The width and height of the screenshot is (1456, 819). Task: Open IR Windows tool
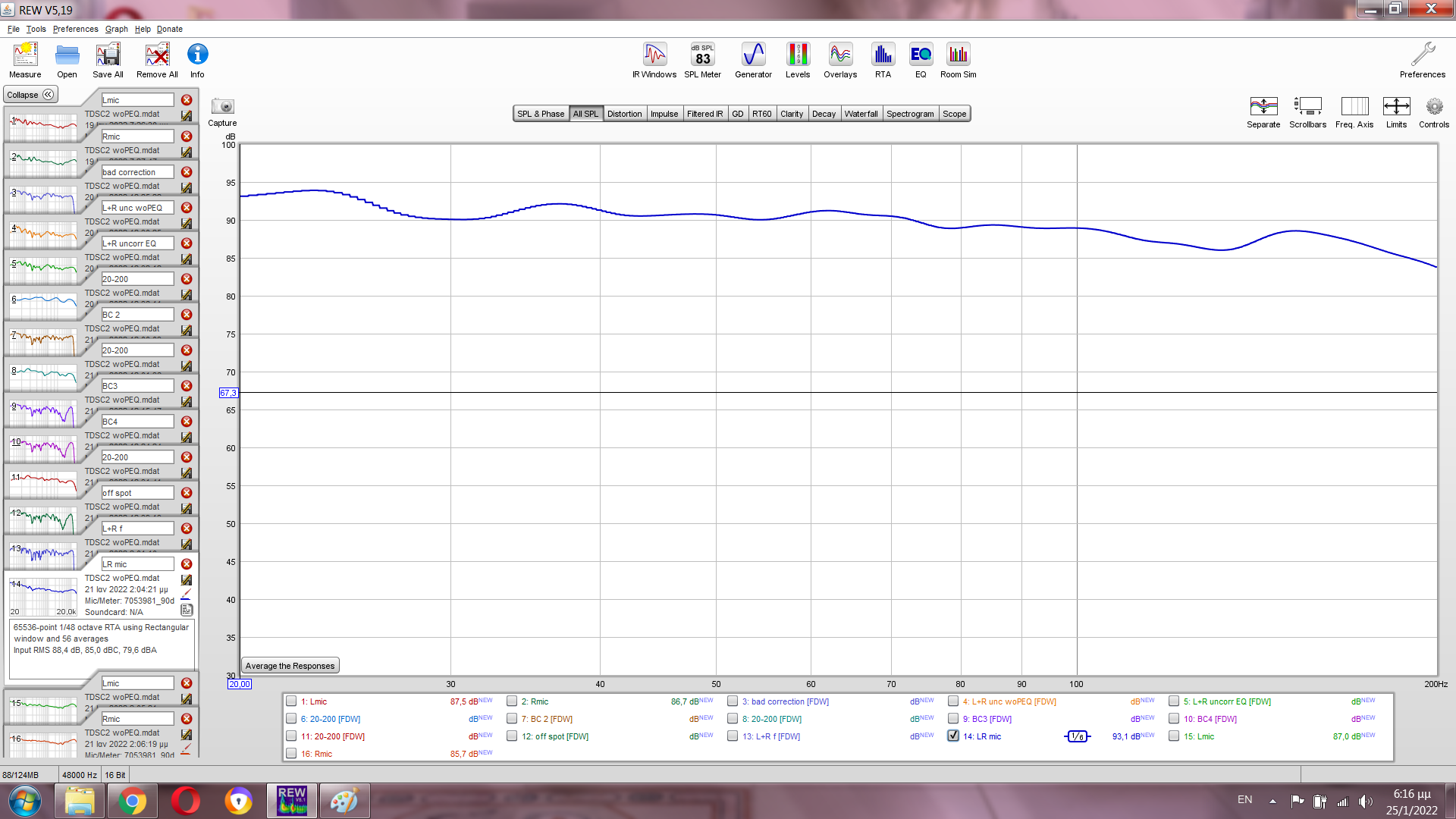click(x=654, y=60)
